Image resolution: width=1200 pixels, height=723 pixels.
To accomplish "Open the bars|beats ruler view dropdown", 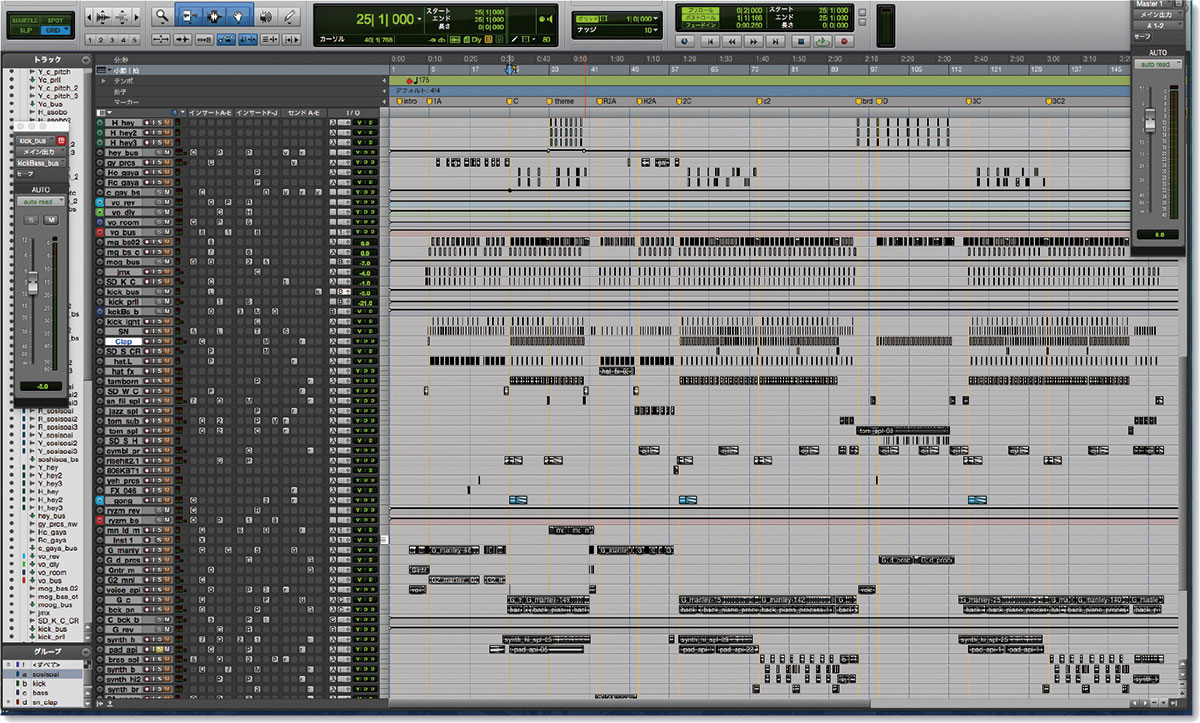I will (108, 70).
